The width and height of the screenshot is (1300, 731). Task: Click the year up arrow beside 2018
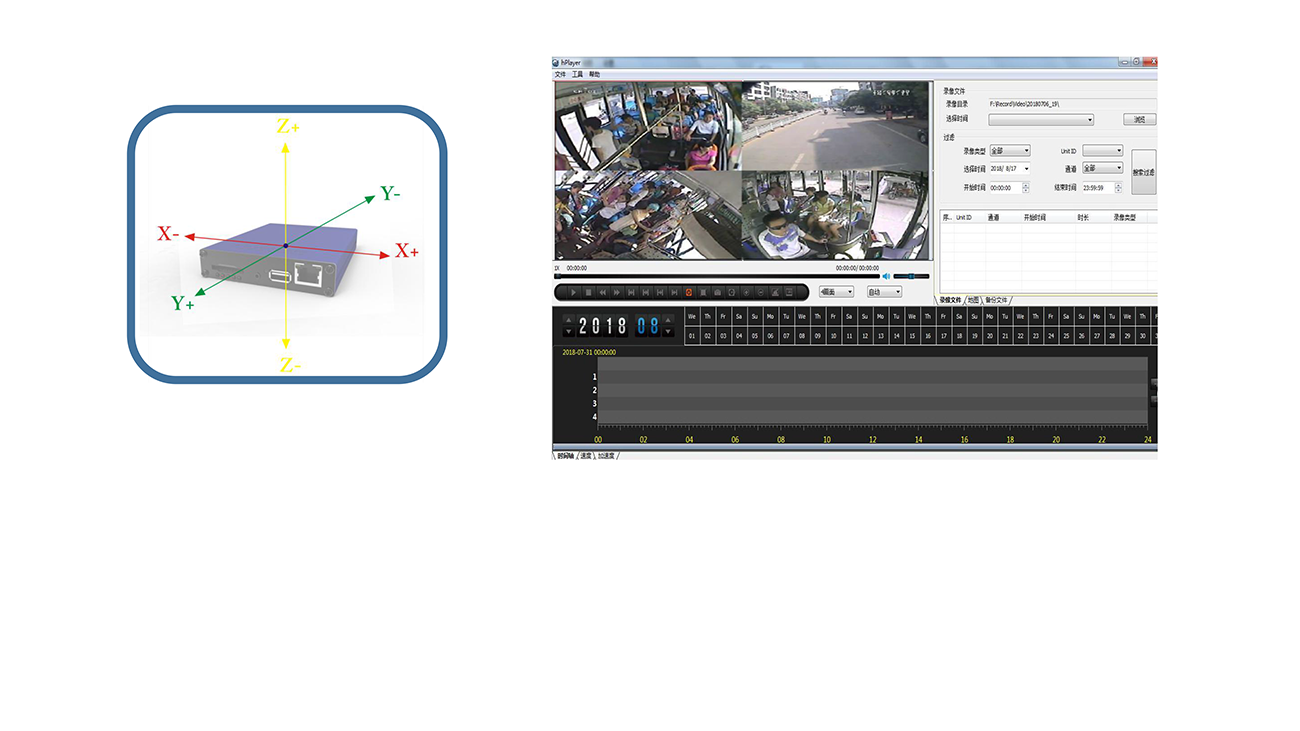(x=569, y=320)
